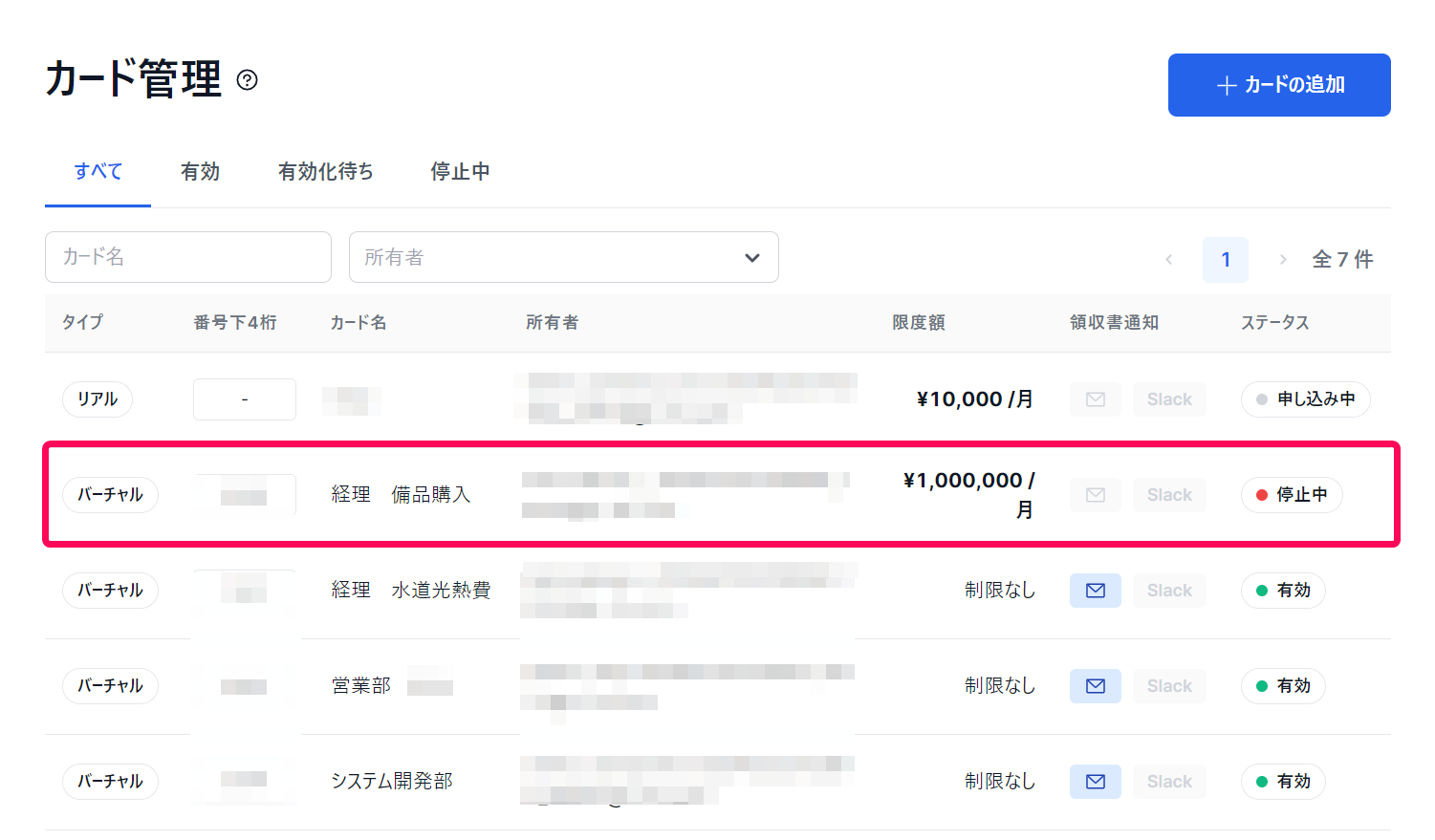Click the 所有者 column header
This screenshot has width=1435, height=840.
[x=553, y=323]
